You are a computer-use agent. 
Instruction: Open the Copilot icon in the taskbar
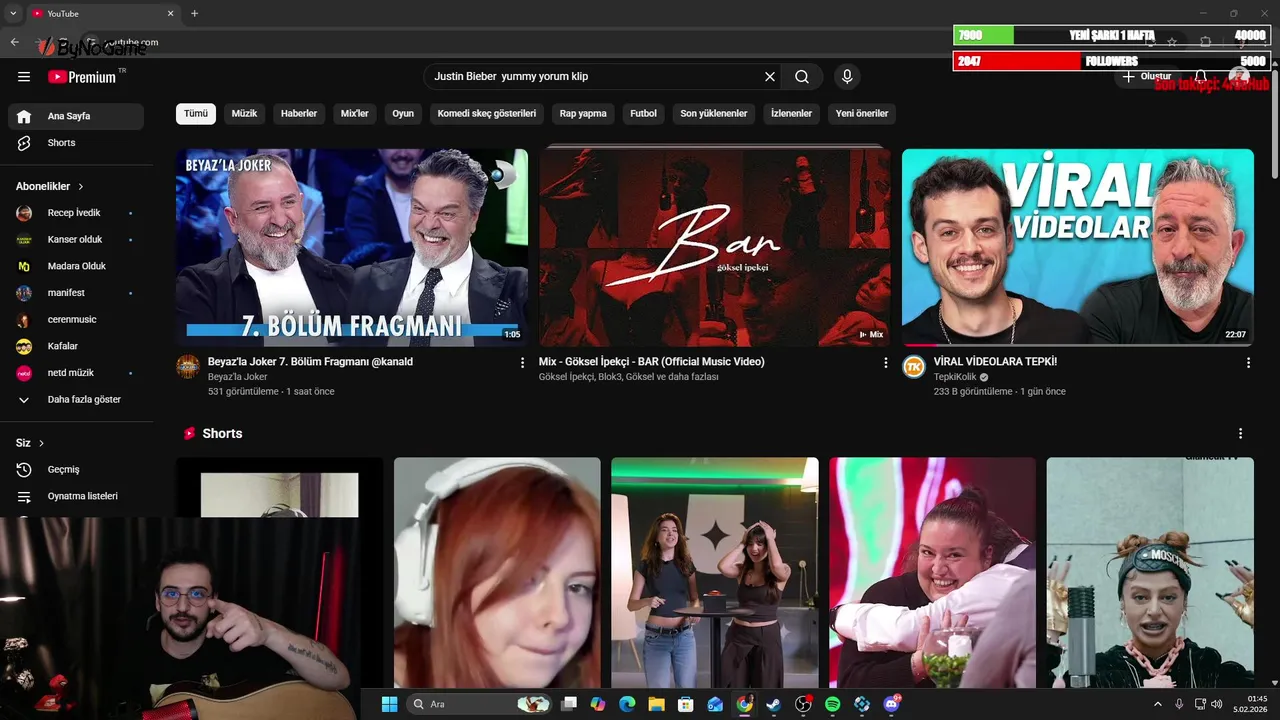(598, 704)
